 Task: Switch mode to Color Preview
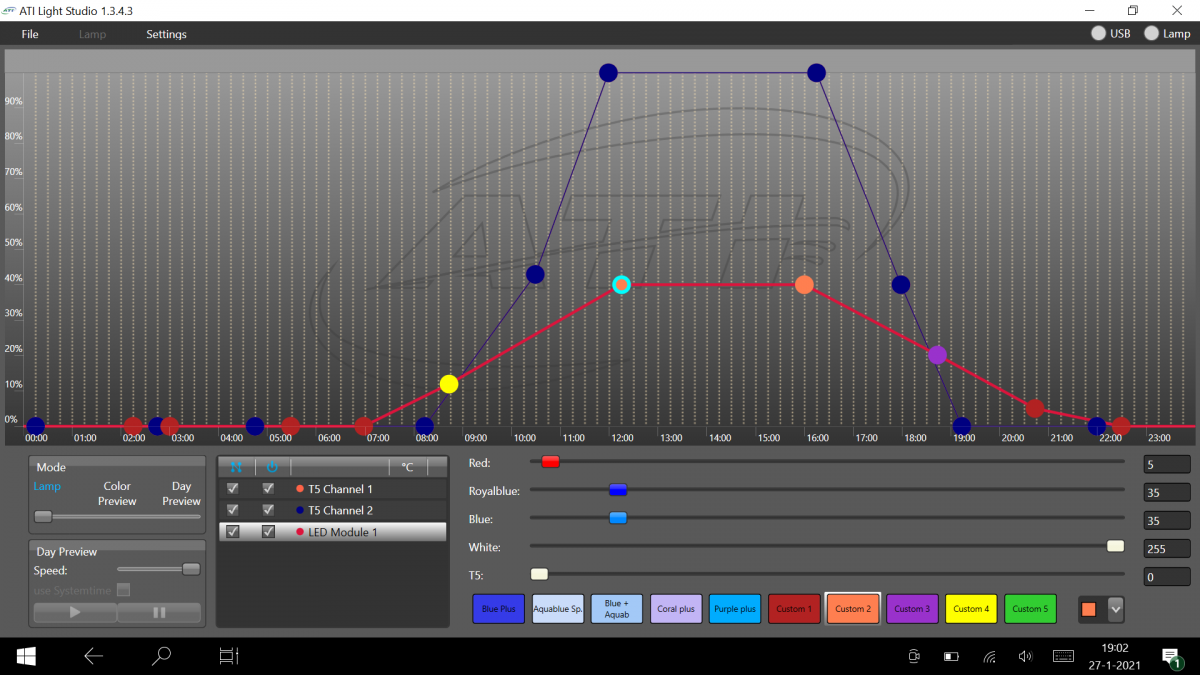click(117, 494)
